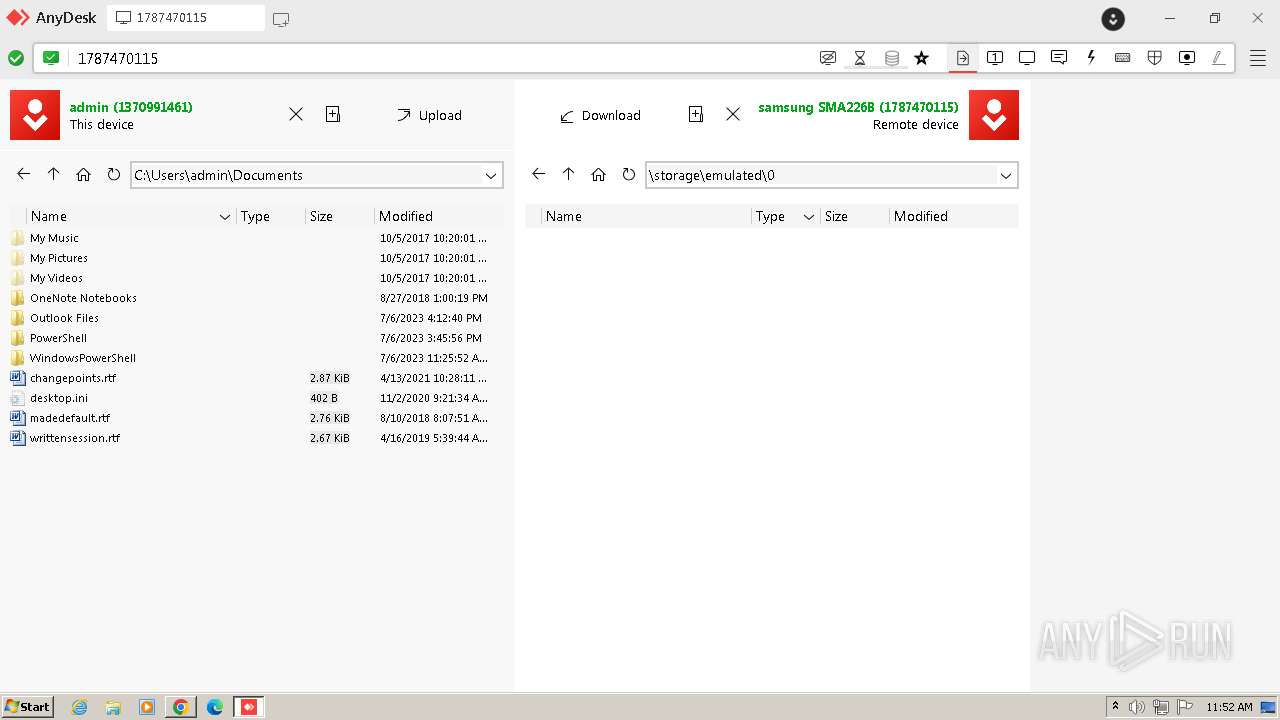Screen dimensions: 1280x720
Task: Delete selected item on this device
Action: (296, 114)
